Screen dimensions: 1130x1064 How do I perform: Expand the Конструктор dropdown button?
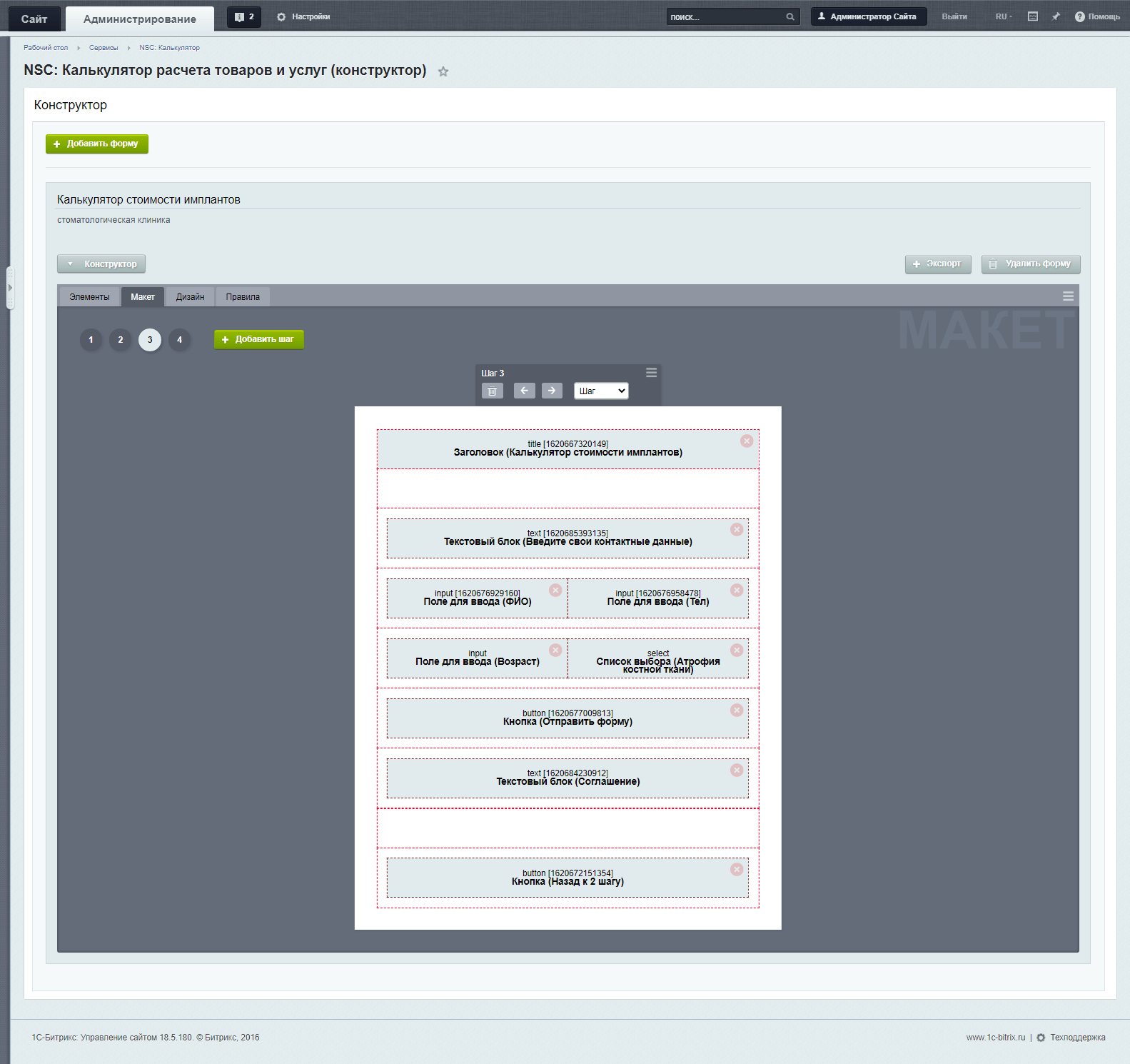click(x=101, y=264)
